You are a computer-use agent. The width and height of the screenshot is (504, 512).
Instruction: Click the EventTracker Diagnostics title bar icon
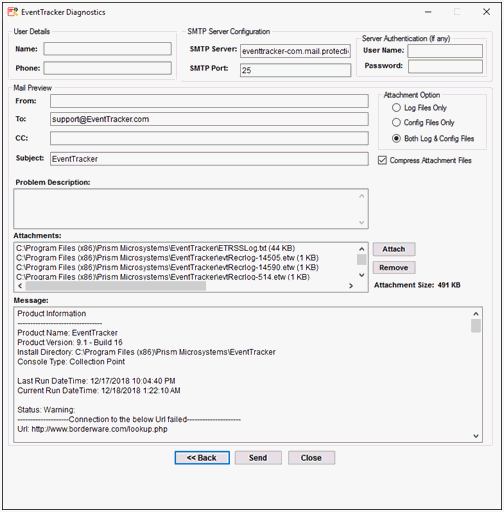(x=13, y=12)
